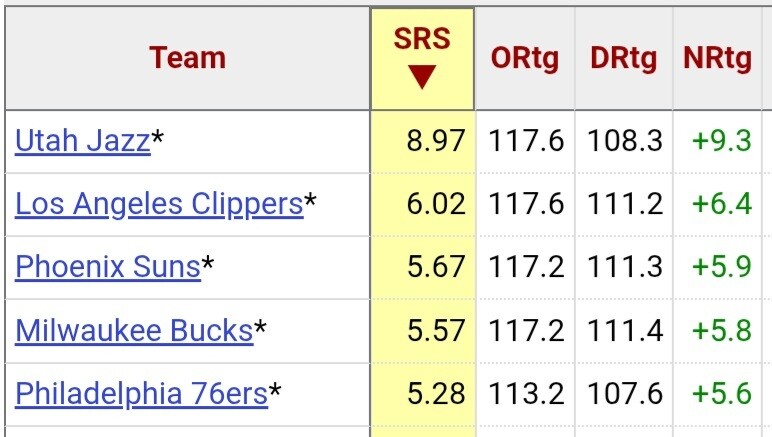772x437 pixels.
Task: Open the Utah Jazz team link
Action: point(83,141)
